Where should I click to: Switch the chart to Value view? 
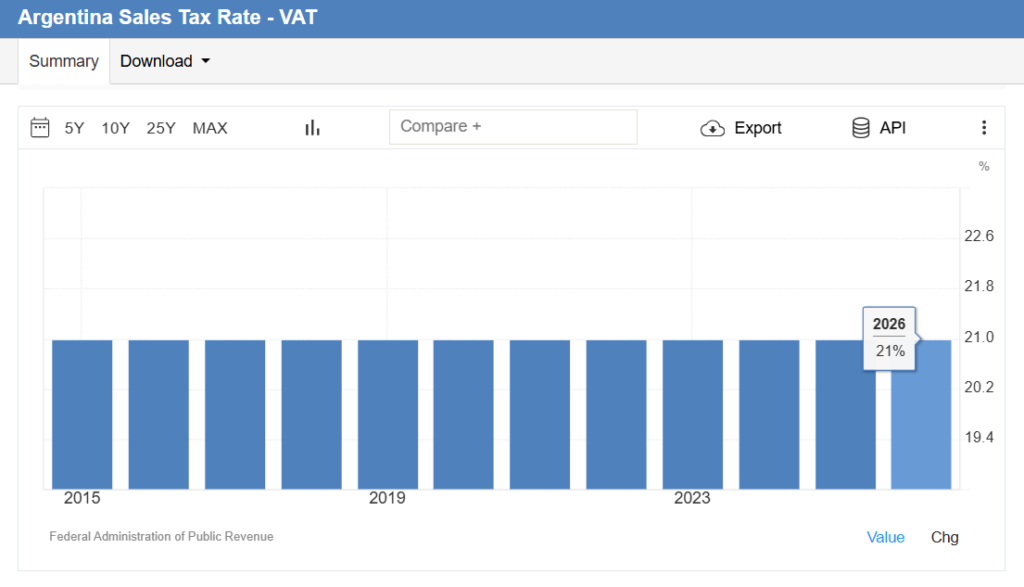(x=885, y=537)
